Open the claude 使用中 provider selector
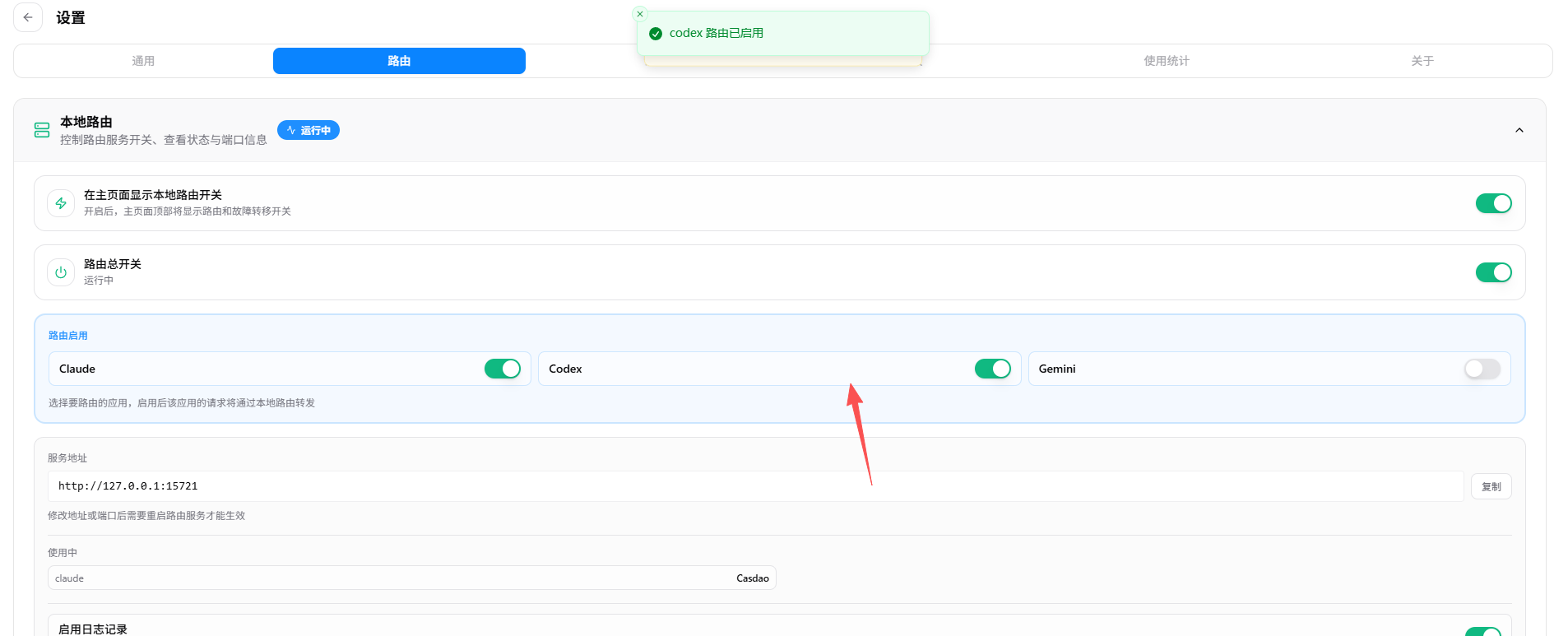 coord(412,578)
